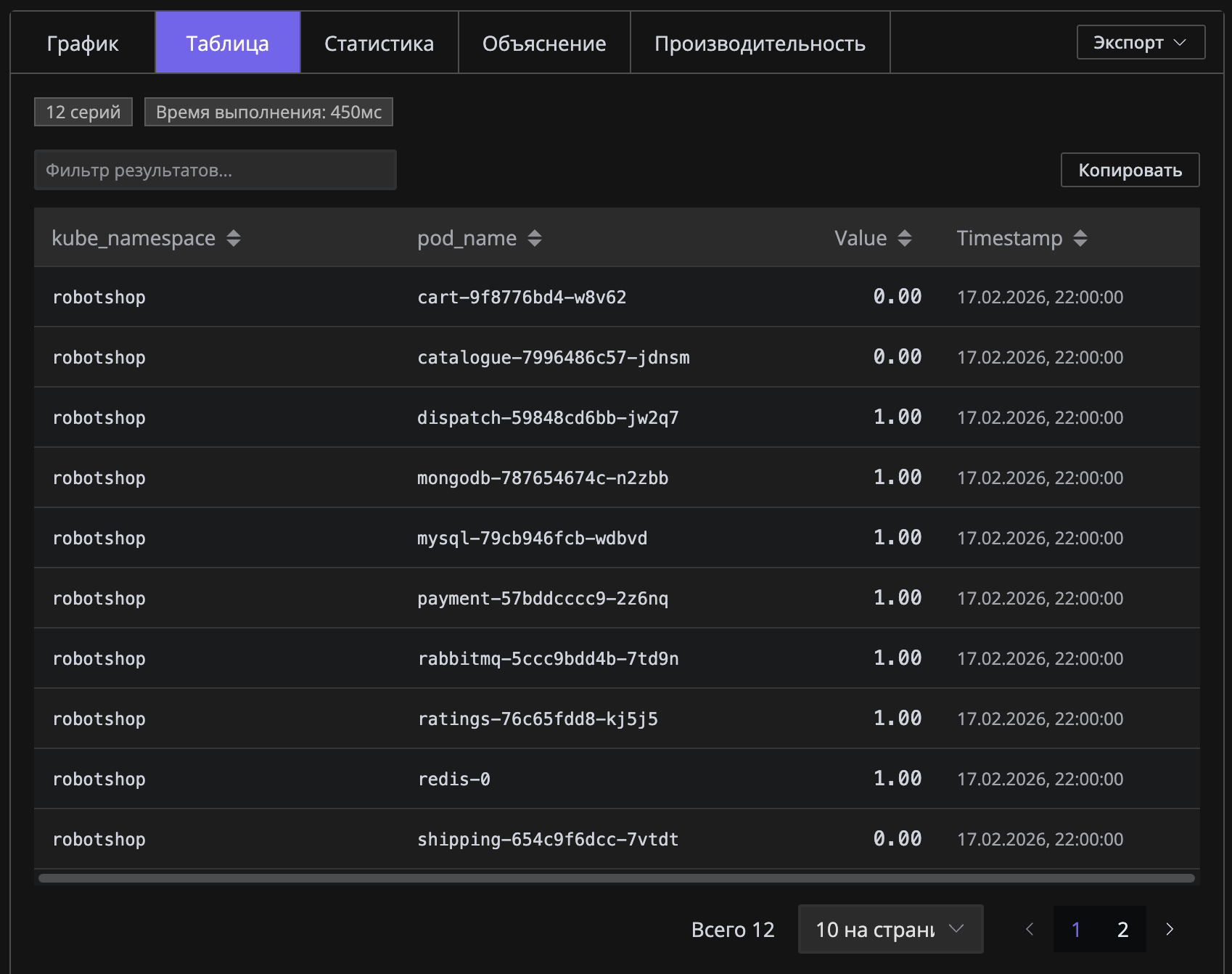Viewport: 1232px width, 974px height.
Task: Sort table by kube_namespace column icon
Action: (x=233, y=238)
